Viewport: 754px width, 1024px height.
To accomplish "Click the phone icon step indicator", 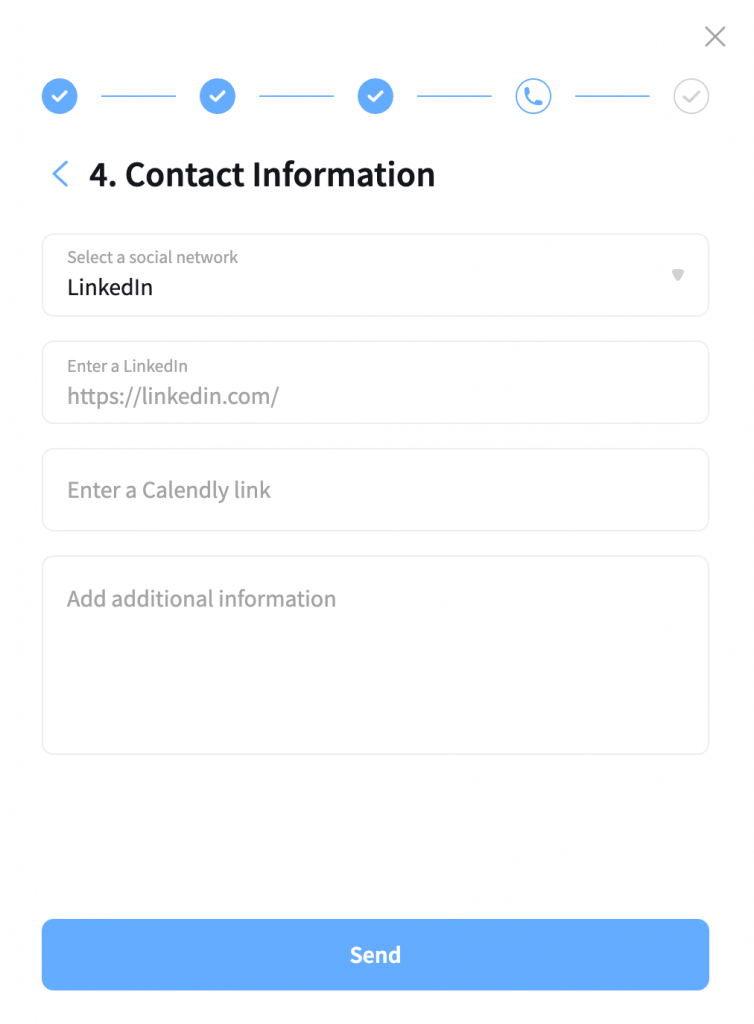I will pos(533,97).
